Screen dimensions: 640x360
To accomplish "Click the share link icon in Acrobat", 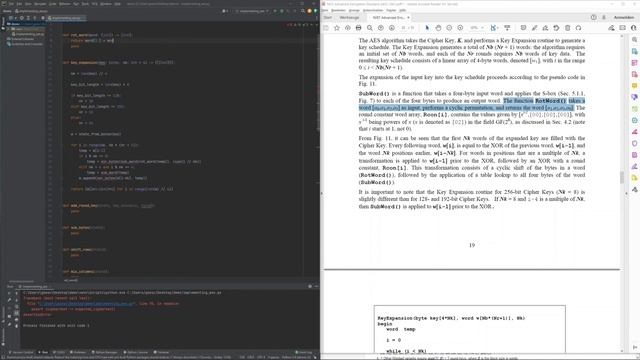I will click(611, 28).
